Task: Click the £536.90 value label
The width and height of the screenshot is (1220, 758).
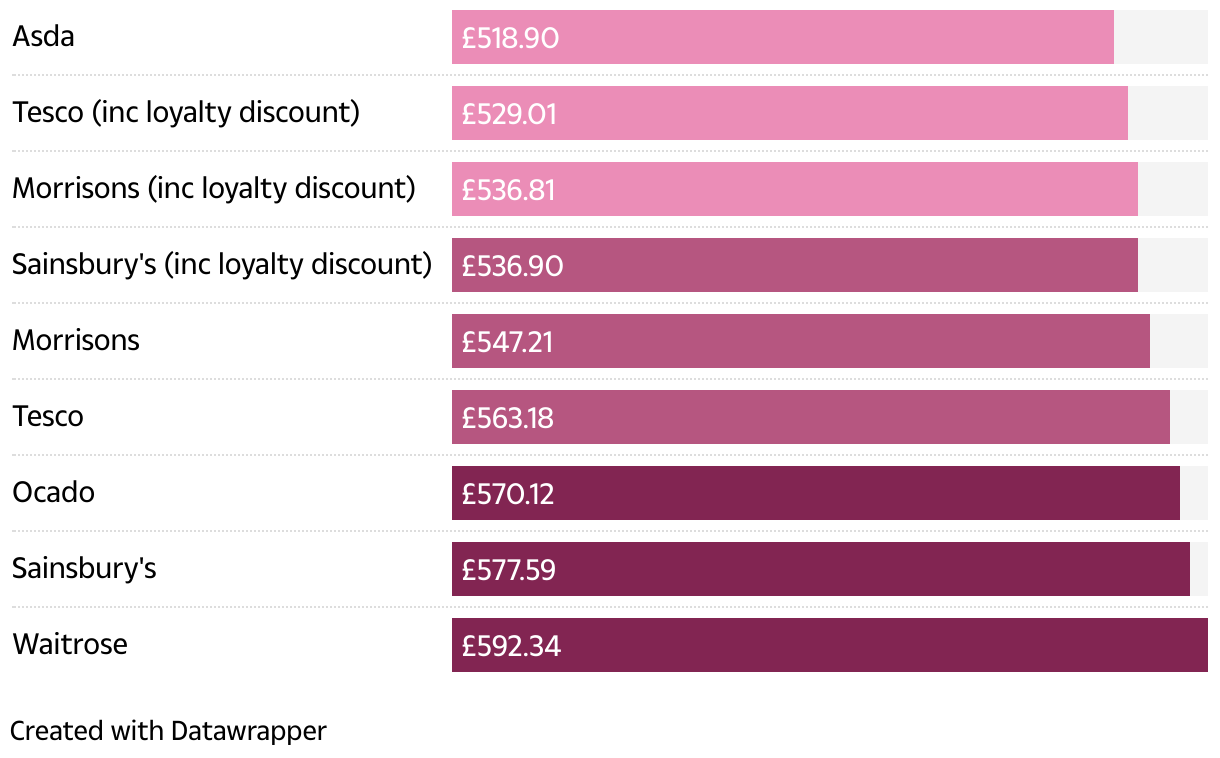Action: tap(512, 266)
